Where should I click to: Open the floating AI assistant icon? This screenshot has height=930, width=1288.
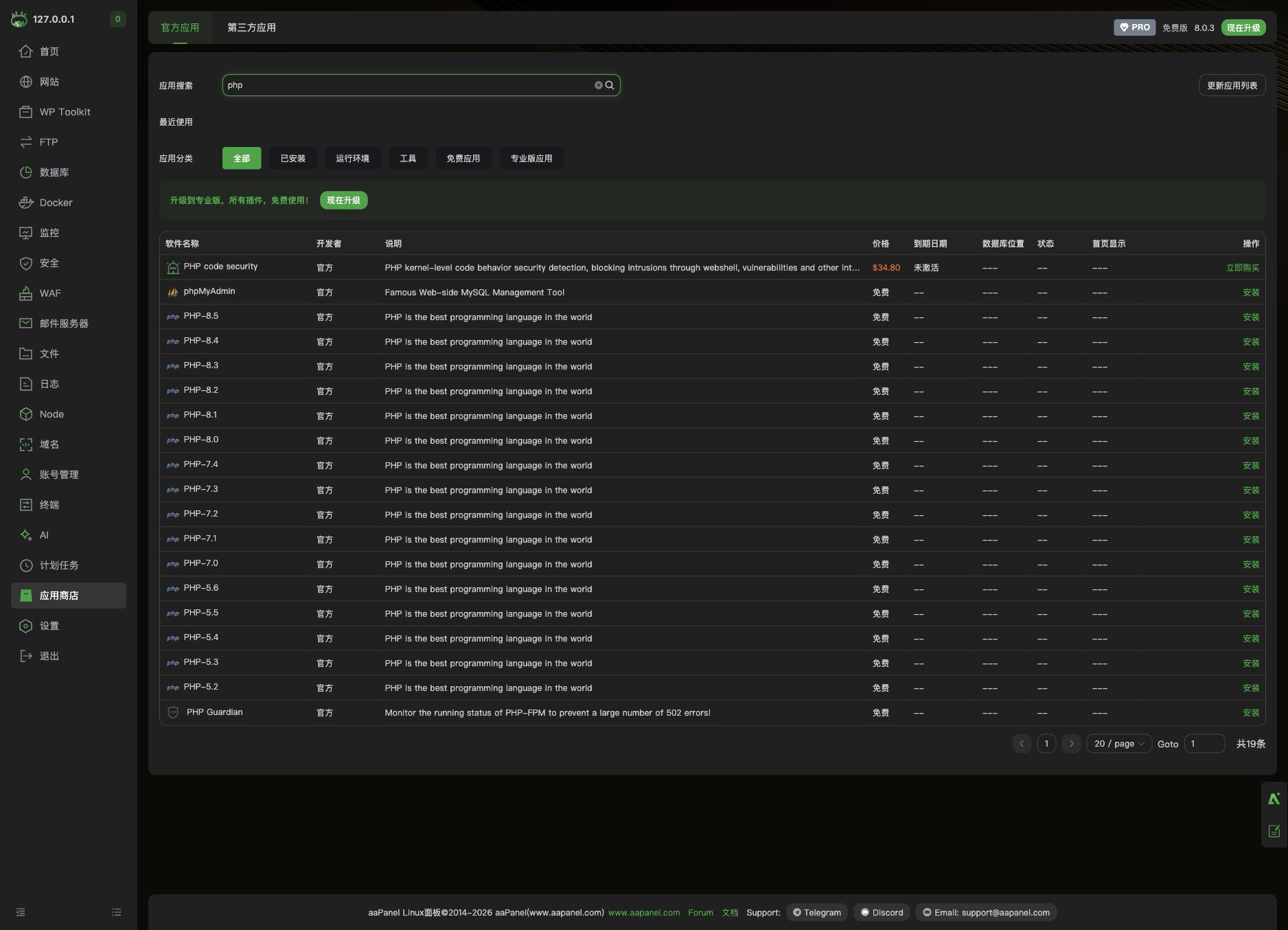tap(1274, 799)
